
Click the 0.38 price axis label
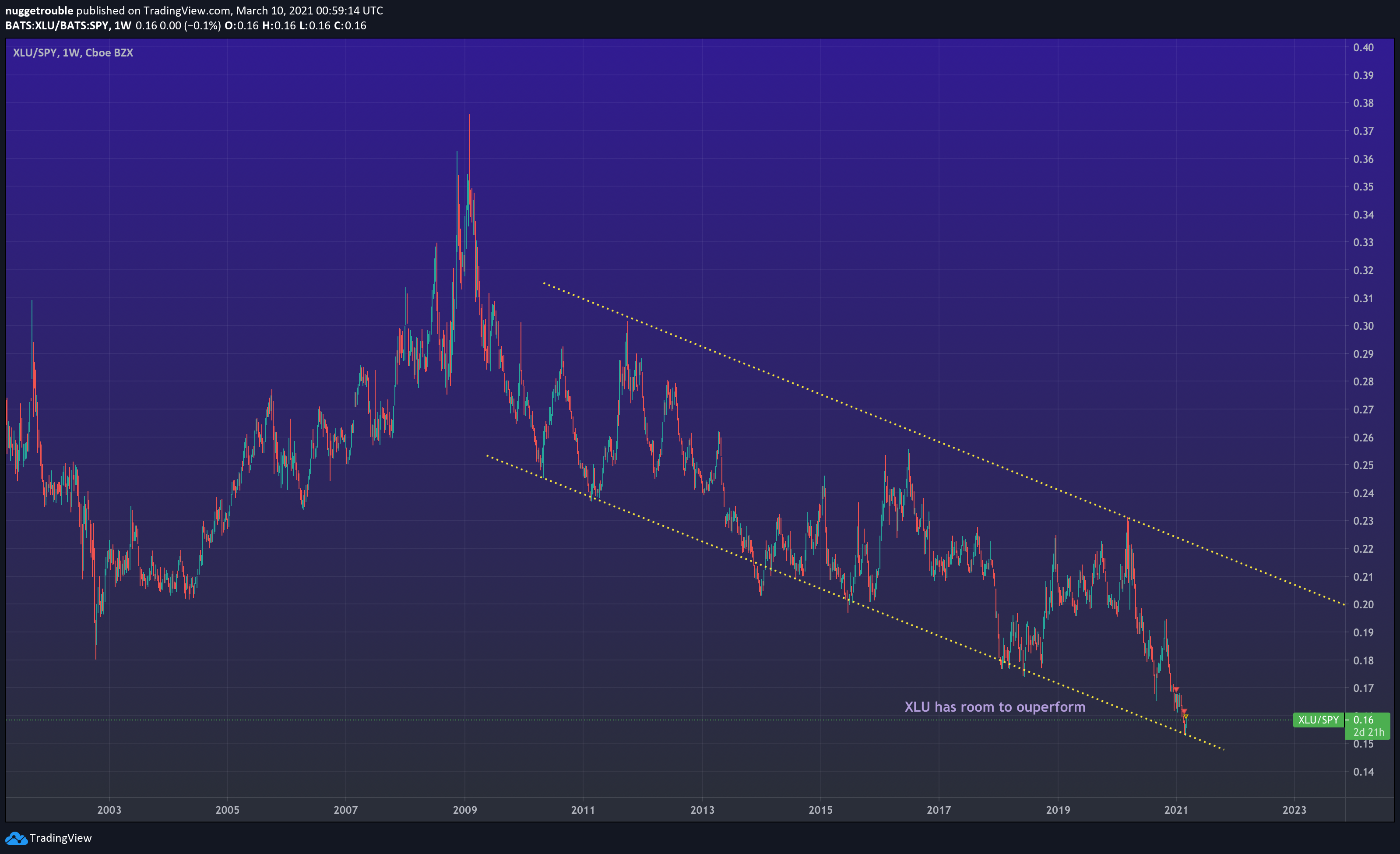tap(1363, 103)
